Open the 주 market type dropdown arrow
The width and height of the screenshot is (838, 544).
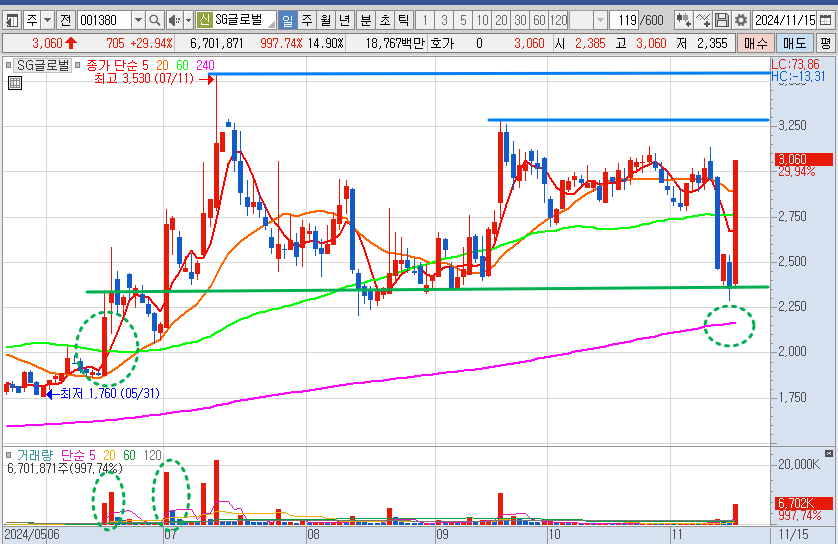48,21
